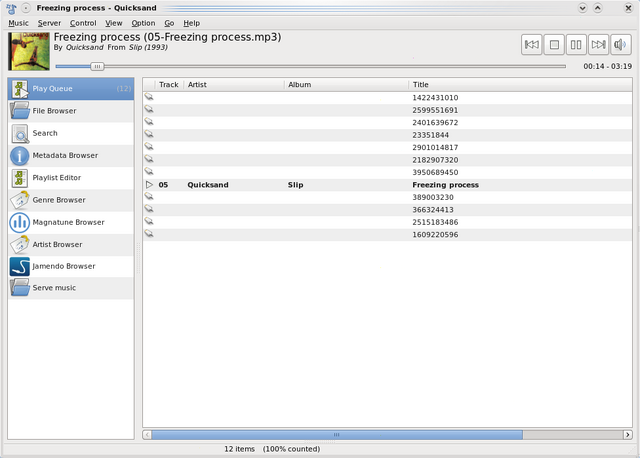
Task: Open the Artist Browser icon
Action: [x=20, y=245]
